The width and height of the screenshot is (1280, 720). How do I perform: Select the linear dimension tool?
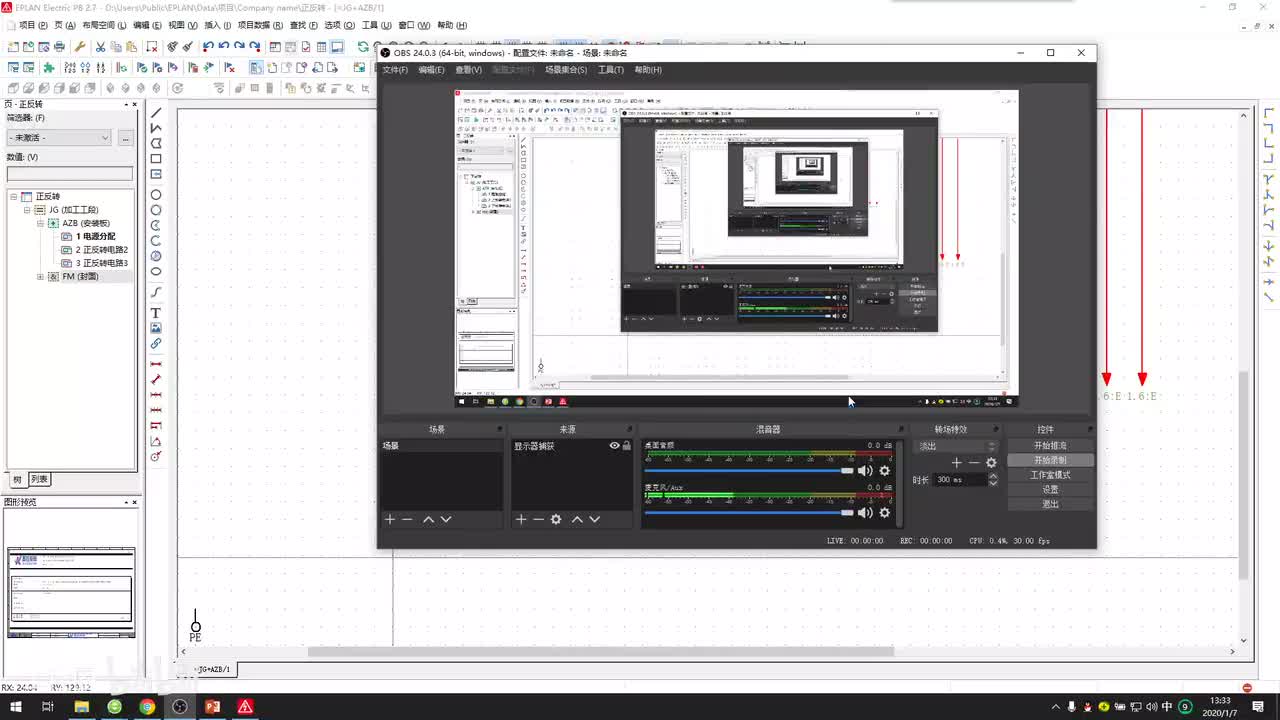(x=156, y=364)
